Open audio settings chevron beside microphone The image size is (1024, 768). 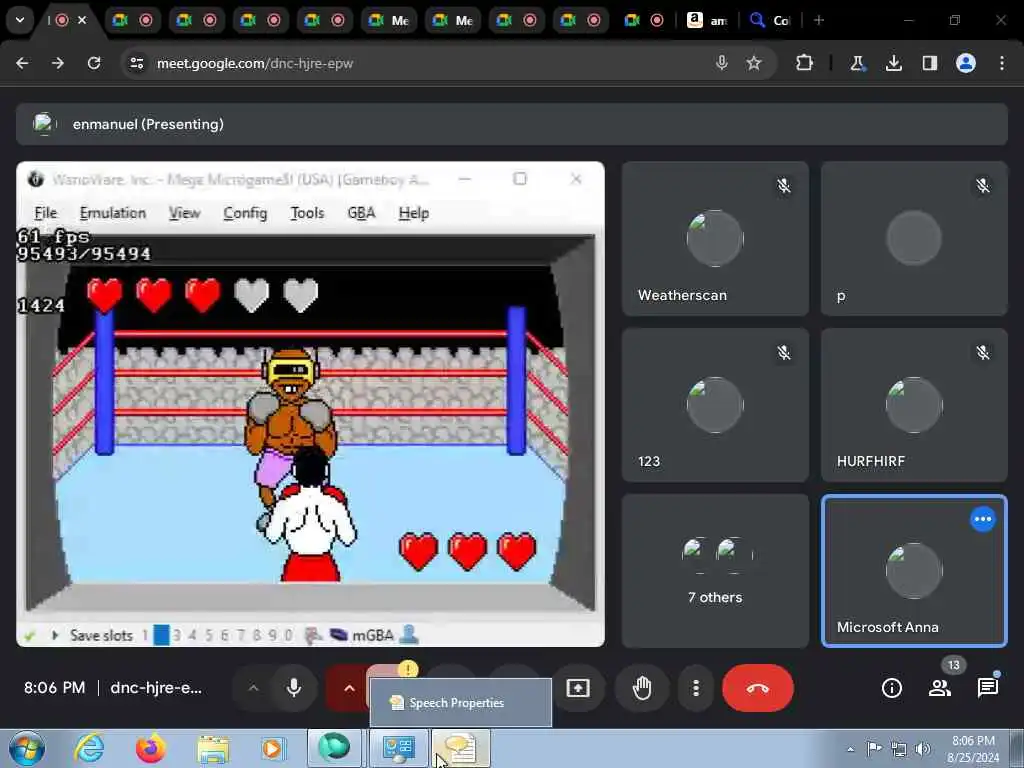(x=253, y=688)
